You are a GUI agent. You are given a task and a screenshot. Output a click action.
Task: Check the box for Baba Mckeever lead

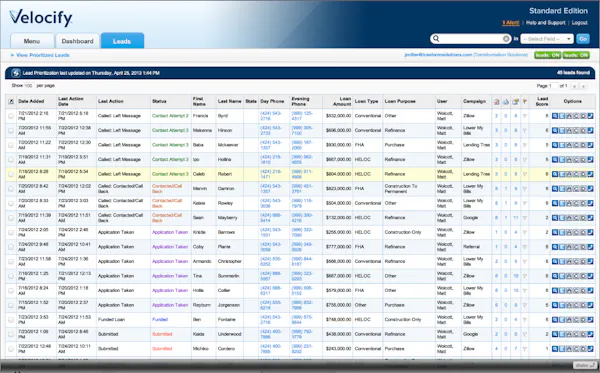pyautogui.click(x=11, y=145)
